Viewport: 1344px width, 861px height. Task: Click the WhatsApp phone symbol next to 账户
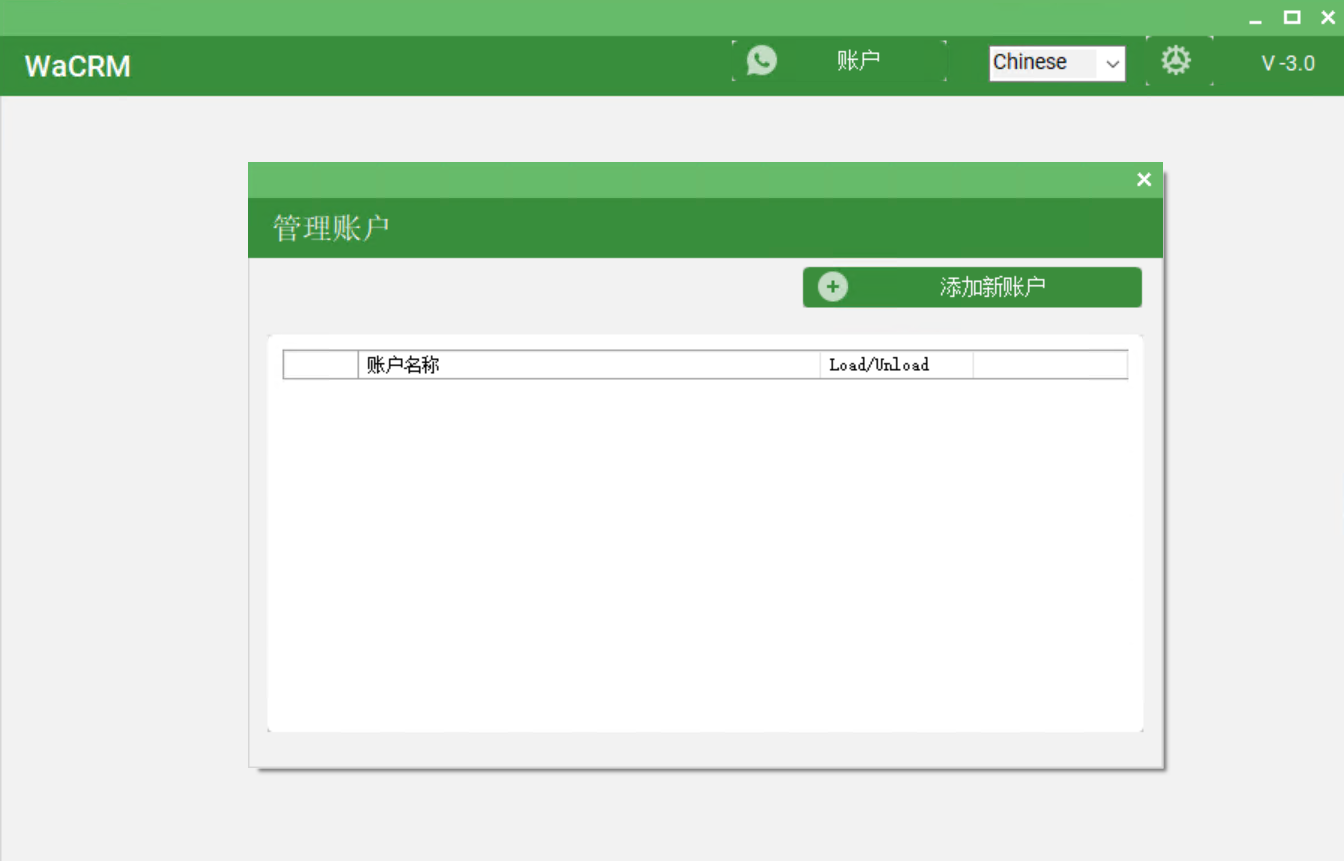click(760, 61)
